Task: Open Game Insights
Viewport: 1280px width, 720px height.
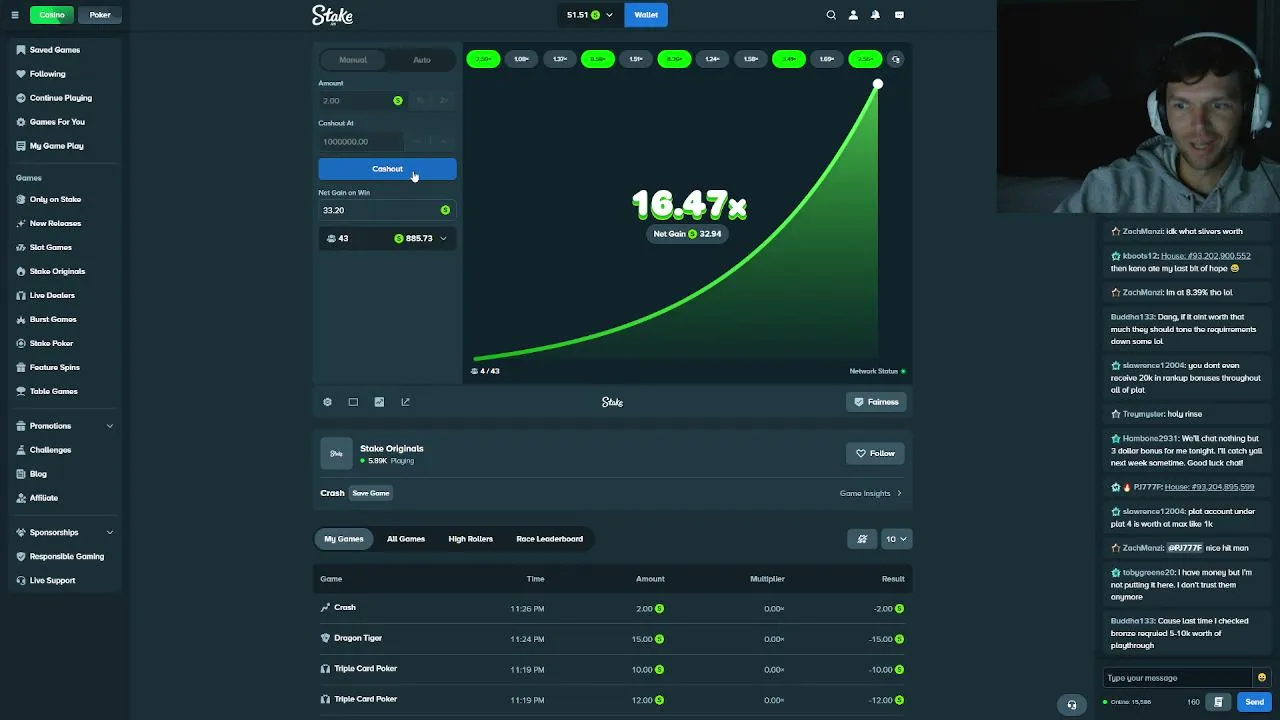Action: click(871, 493)
